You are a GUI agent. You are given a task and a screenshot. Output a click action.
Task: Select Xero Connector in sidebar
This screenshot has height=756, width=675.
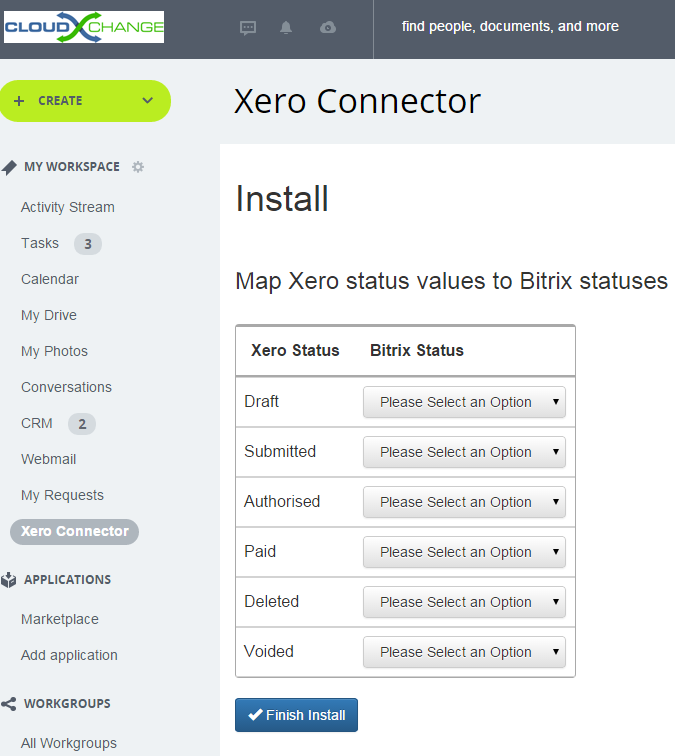[74, 531]
